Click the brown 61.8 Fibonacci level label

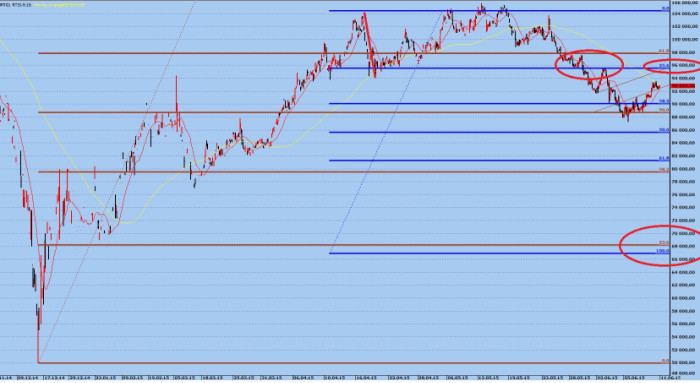(x=664, y=51)
